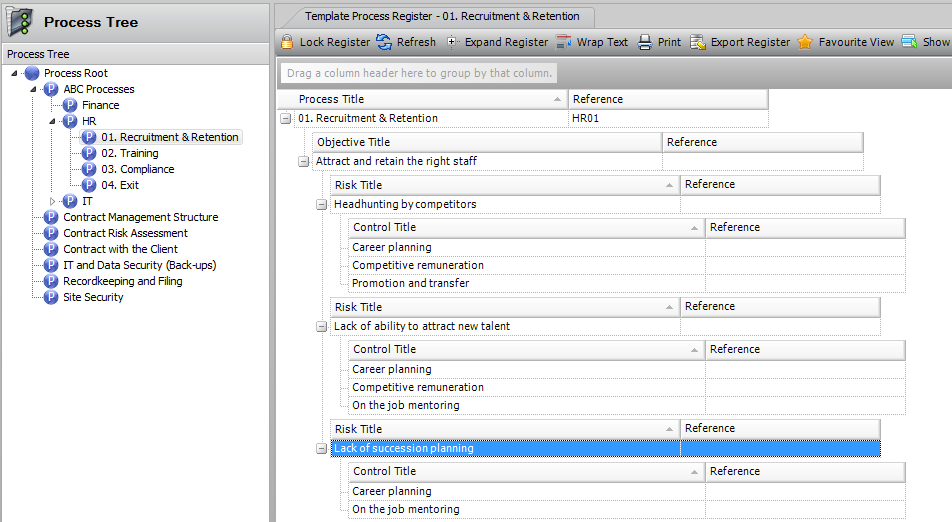Click the Refresh button label

coord(416,42)
